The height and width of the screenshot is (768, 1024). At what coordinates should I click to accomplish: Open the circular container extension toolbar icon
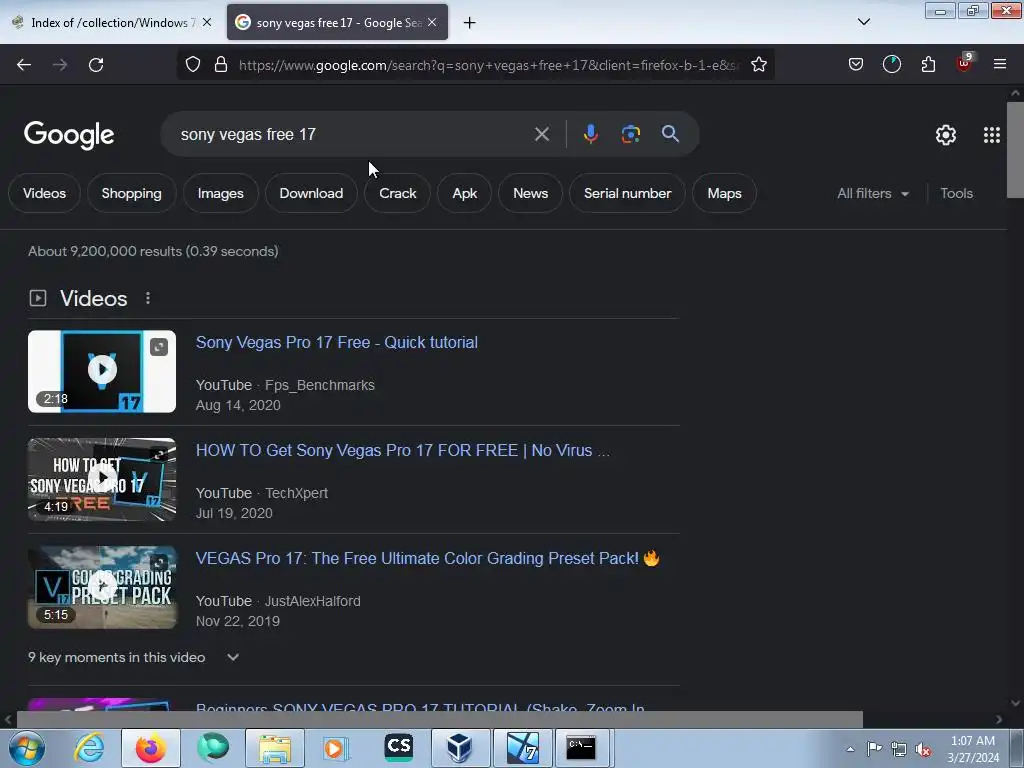tap(891, 65)
